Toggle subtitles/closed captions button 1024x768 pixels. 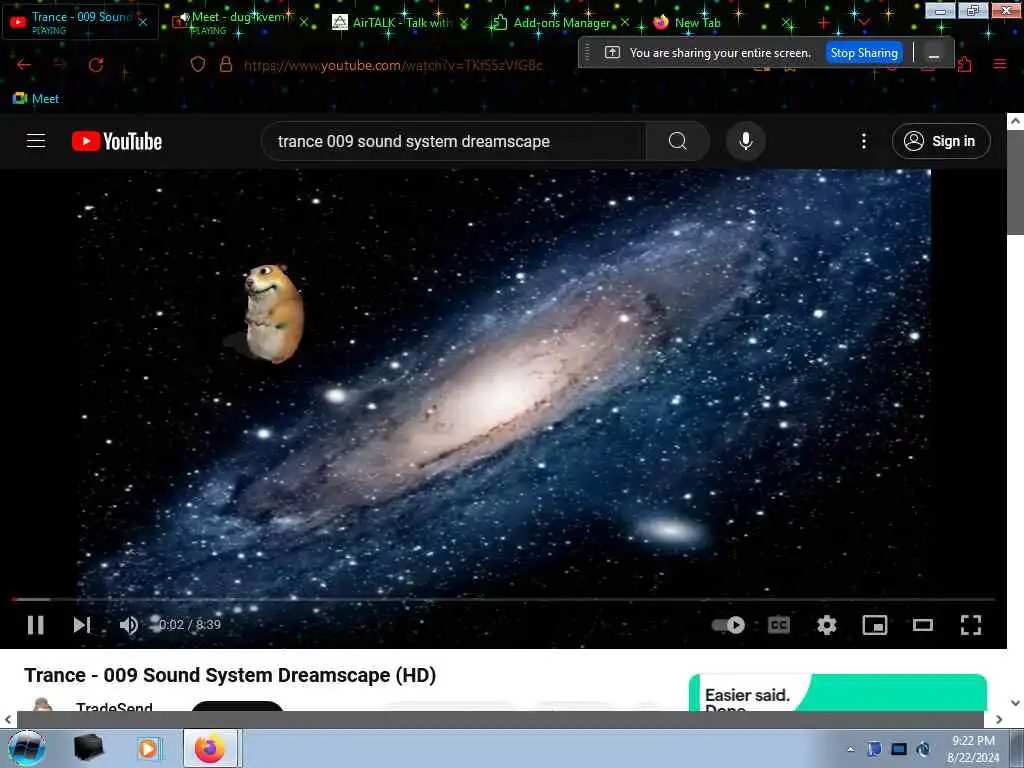point(778,625)
